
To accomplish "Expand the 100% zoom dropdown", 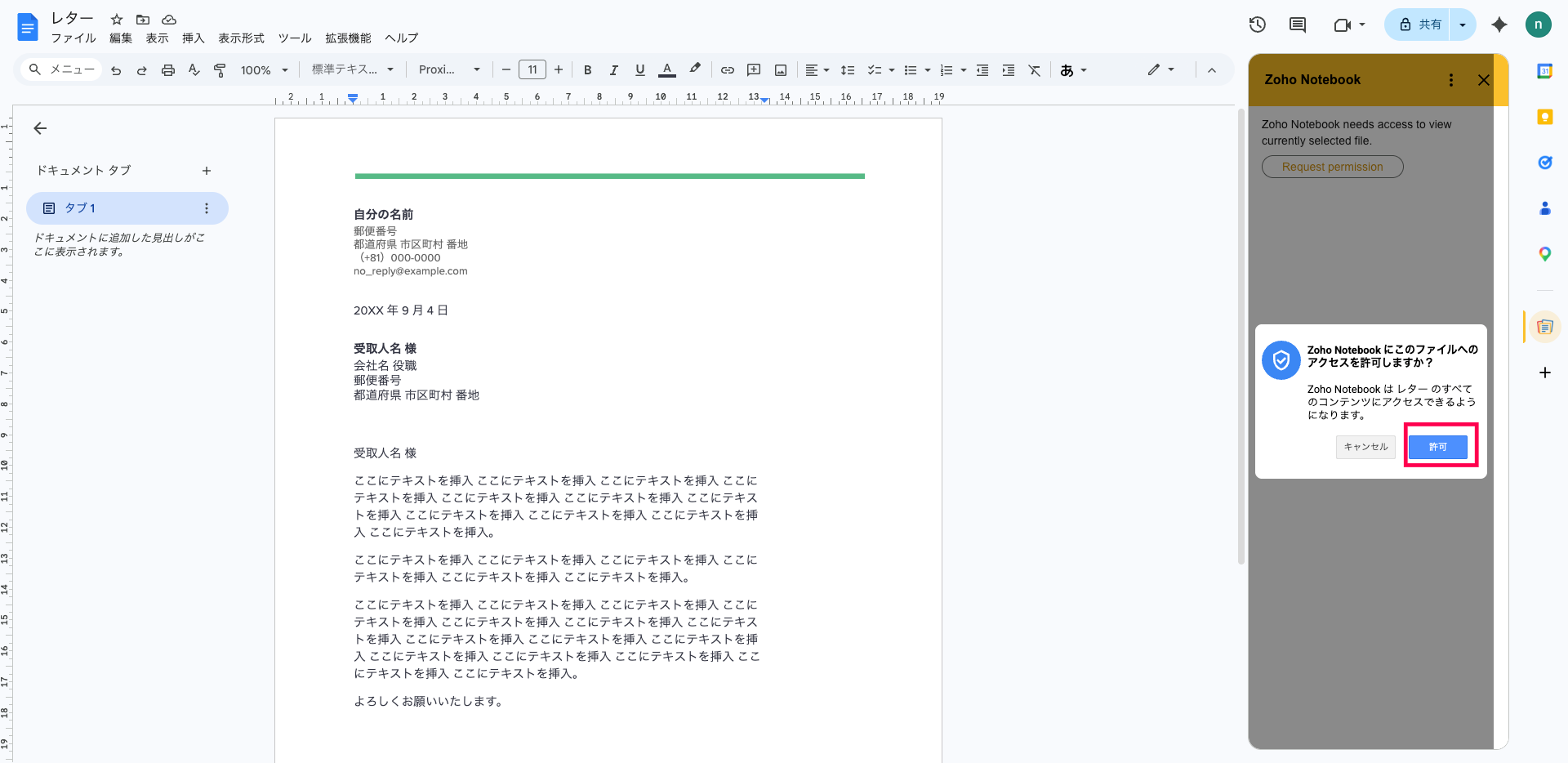I will (265, 70).
